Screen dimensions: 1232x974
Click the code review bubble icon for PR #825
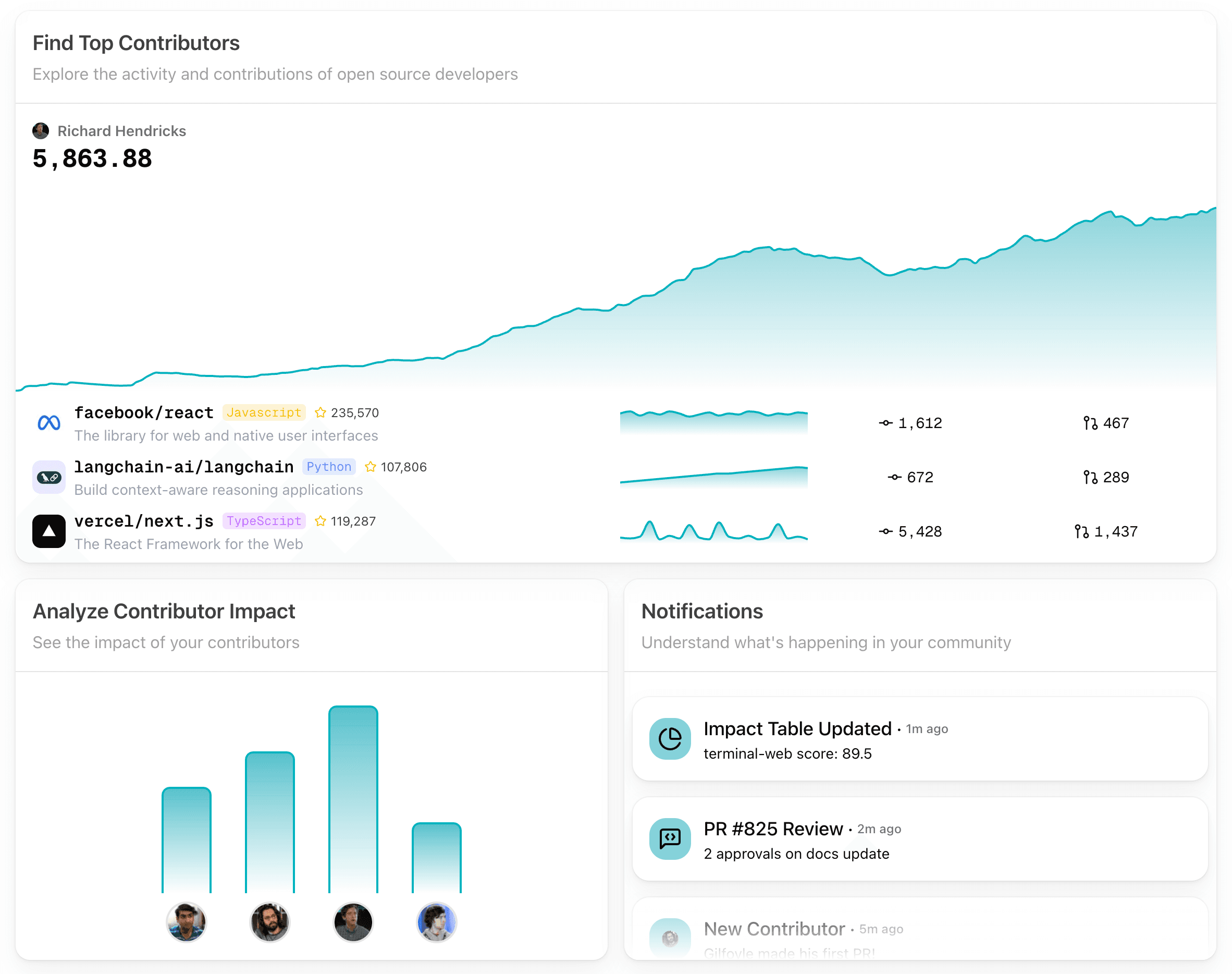coord(670,839)
